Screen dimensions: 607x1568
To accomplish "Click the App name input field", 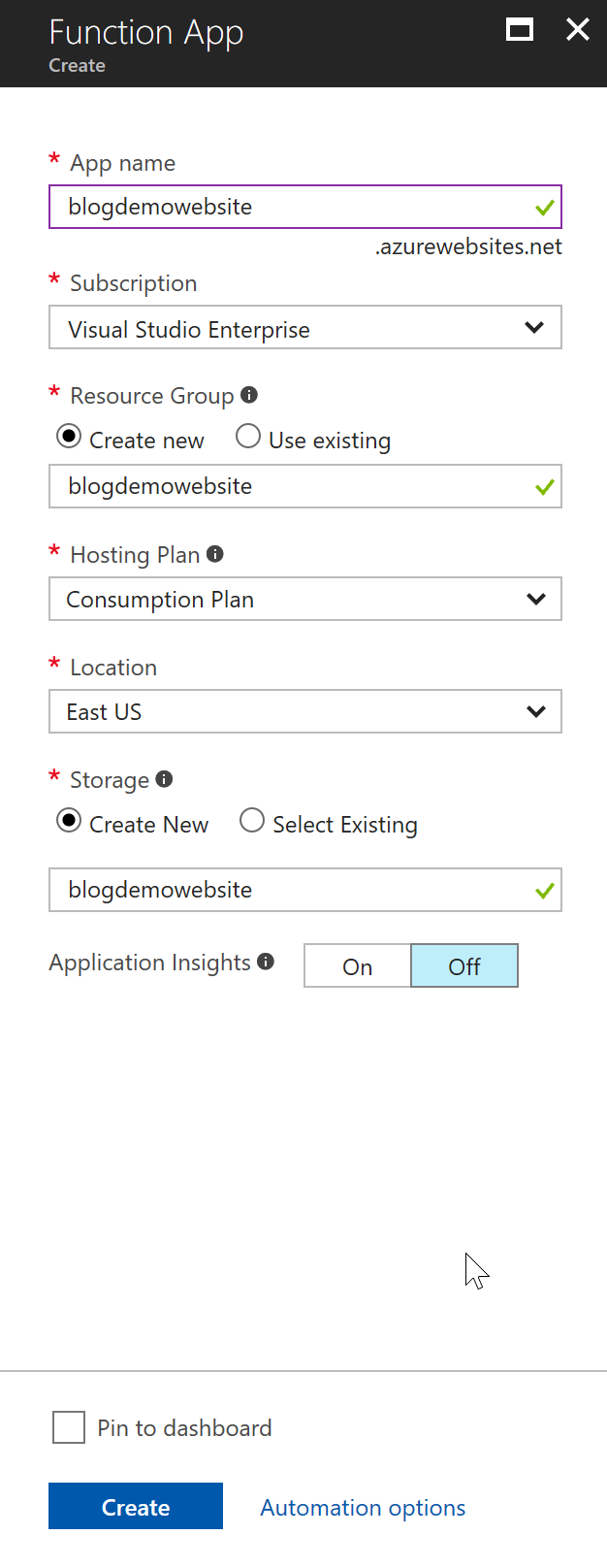I will [305, 207].
